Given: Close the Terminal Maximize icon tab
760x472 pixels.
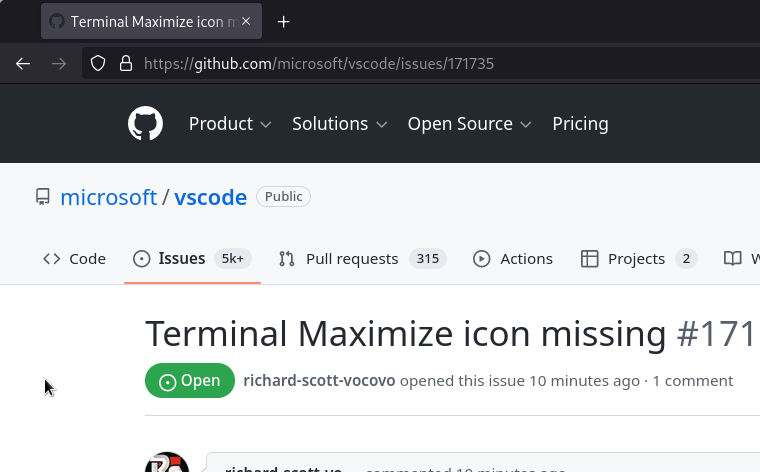Looking at the screenshot, I should [246, 21].
